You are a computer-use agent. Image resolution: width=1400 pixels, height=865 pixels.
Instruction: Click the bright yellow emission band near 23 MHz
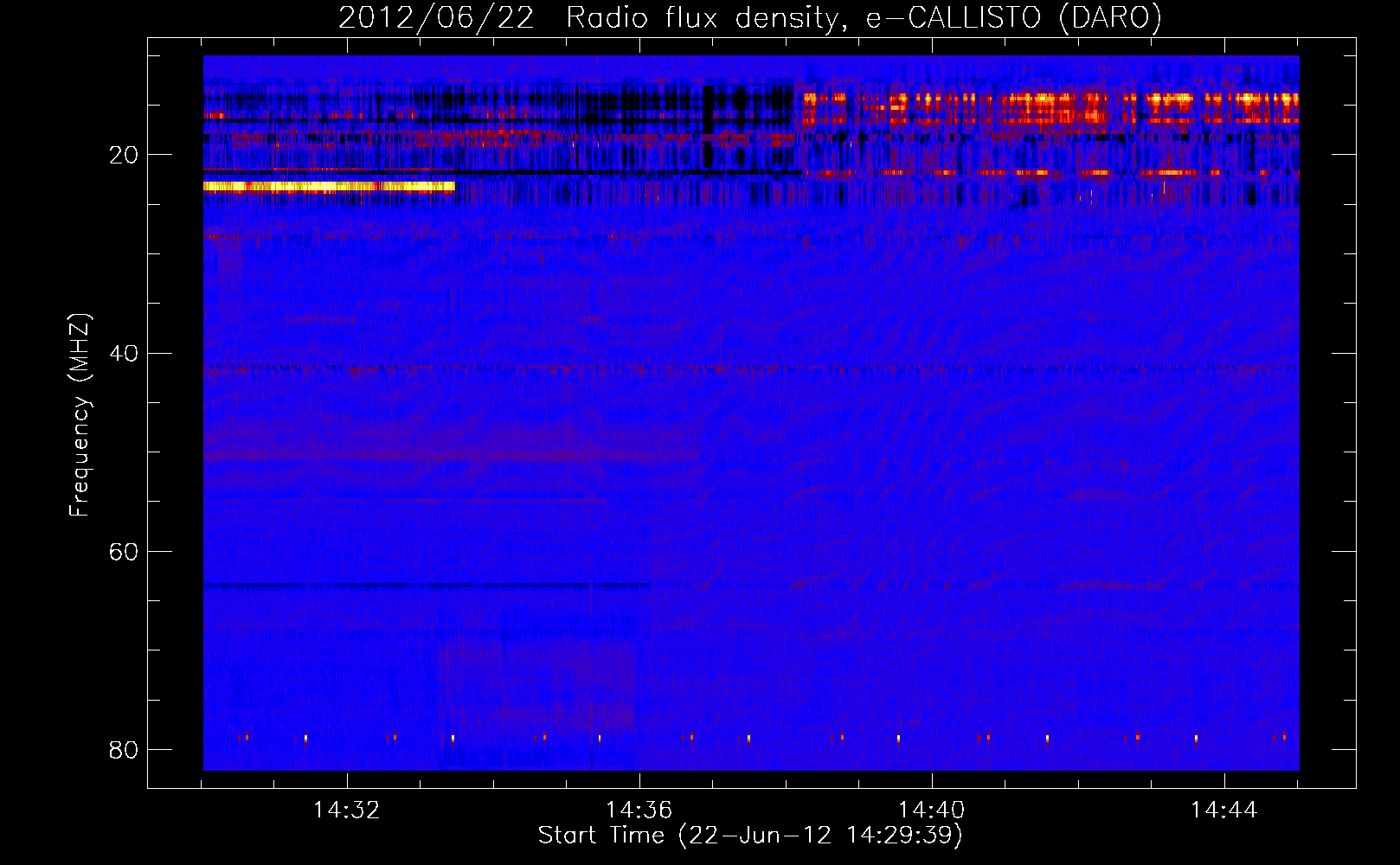point(329,186)
